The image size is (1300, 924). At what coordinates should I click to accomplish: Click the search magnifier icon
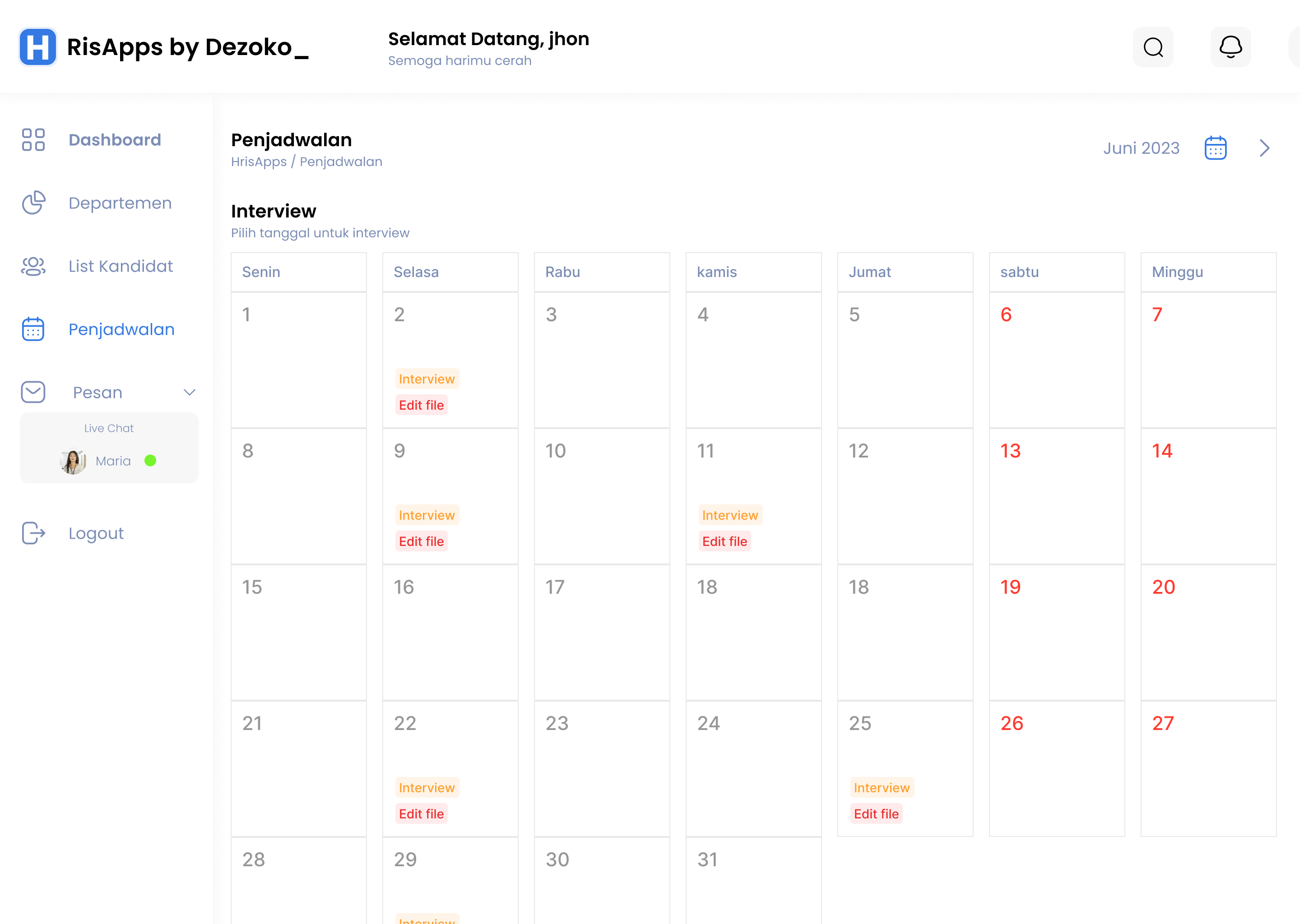point(1153,47)
